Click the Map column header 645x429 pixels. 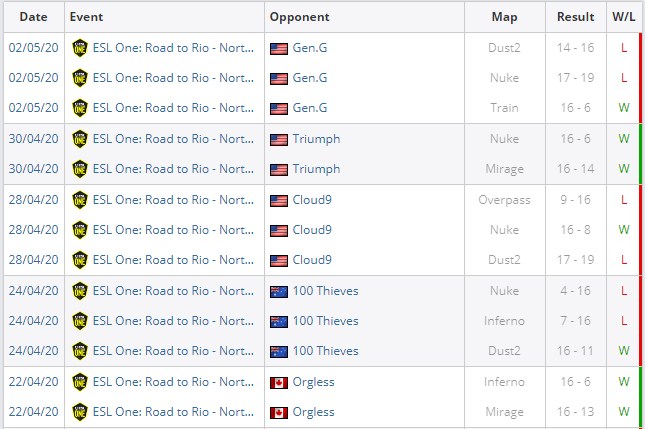click(504, 17)
